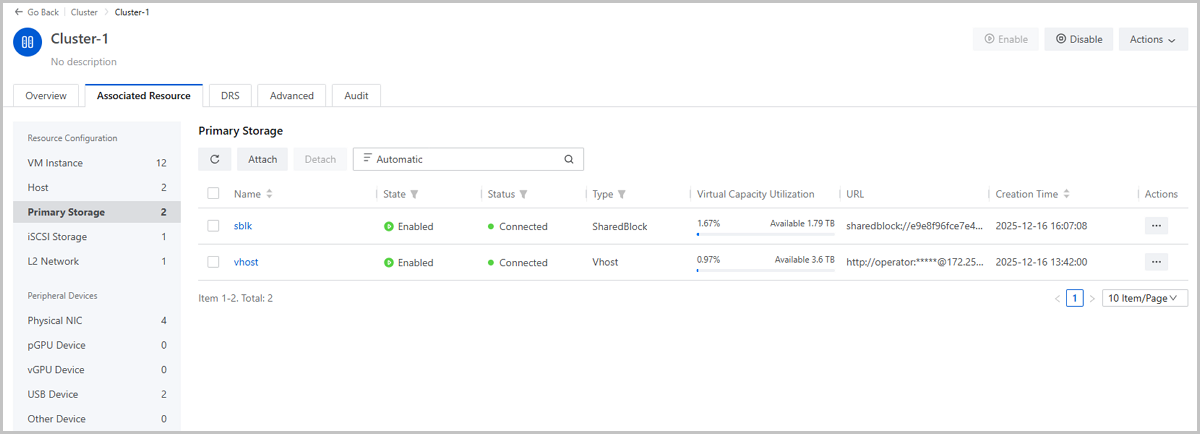This screenshot has height=434, width=1200.
Task: Sort by Name column sort icon
Action: 269,194
